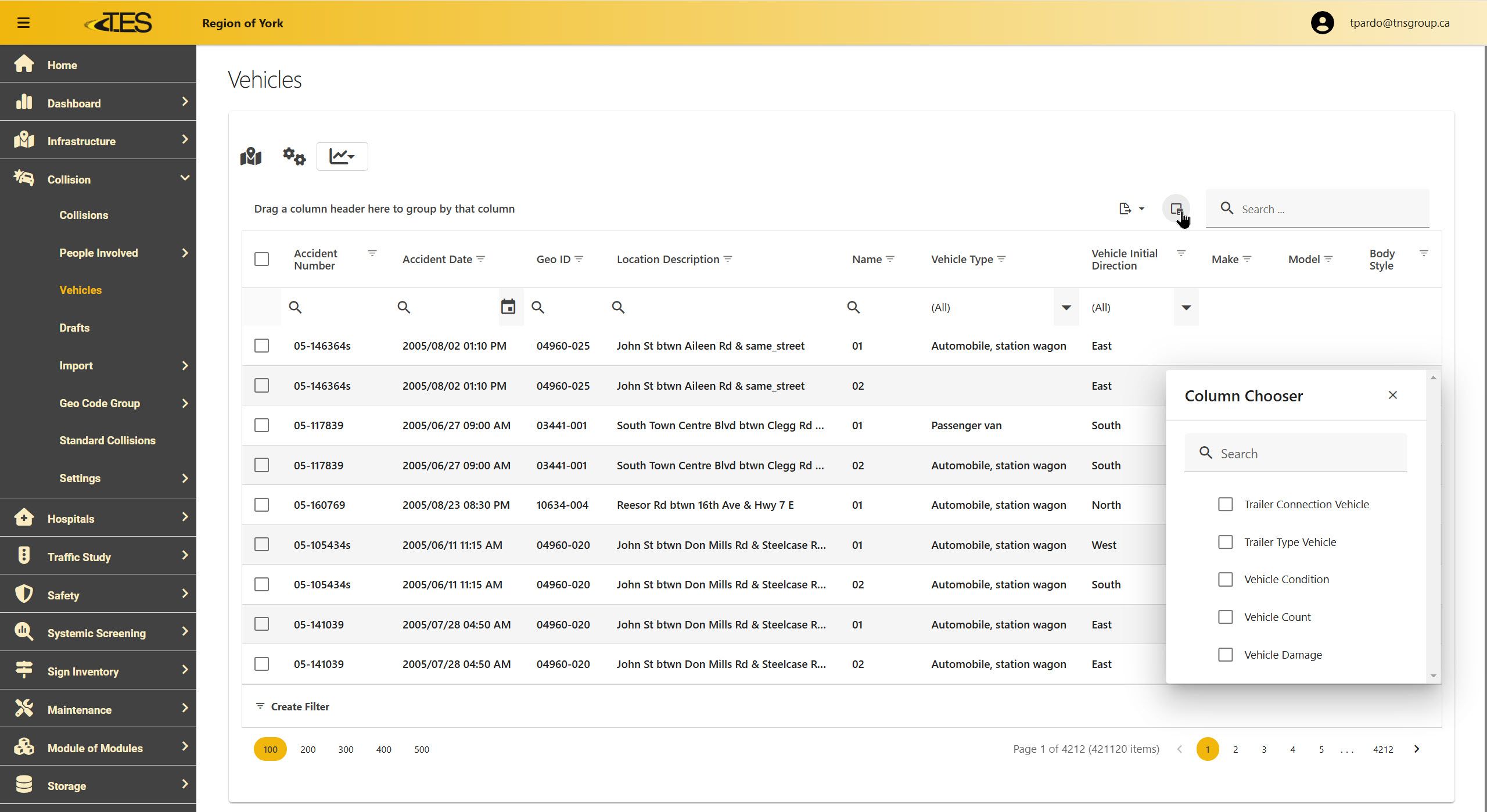The height and width of the screenshot is (812, 1487).
Task: Click the user account avatar icon
Action: (1323, 23)
